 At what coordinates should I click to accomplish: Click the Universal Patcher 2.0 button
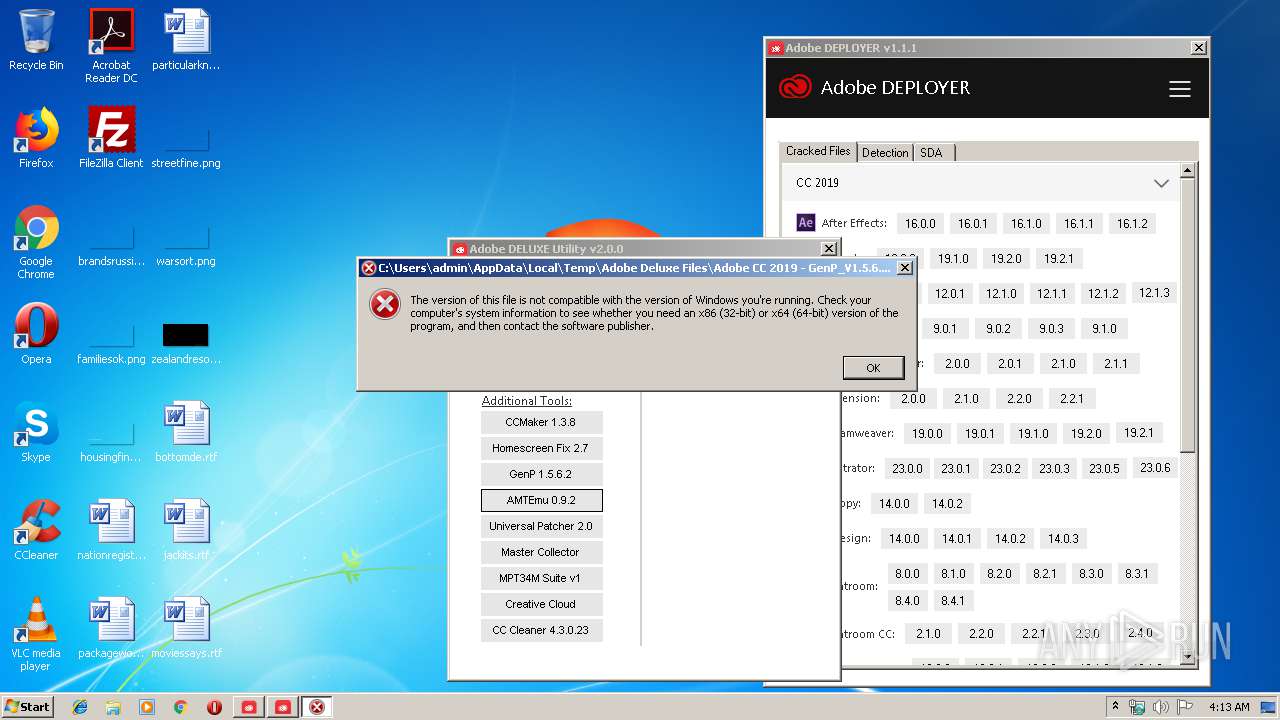pos(541,526)
